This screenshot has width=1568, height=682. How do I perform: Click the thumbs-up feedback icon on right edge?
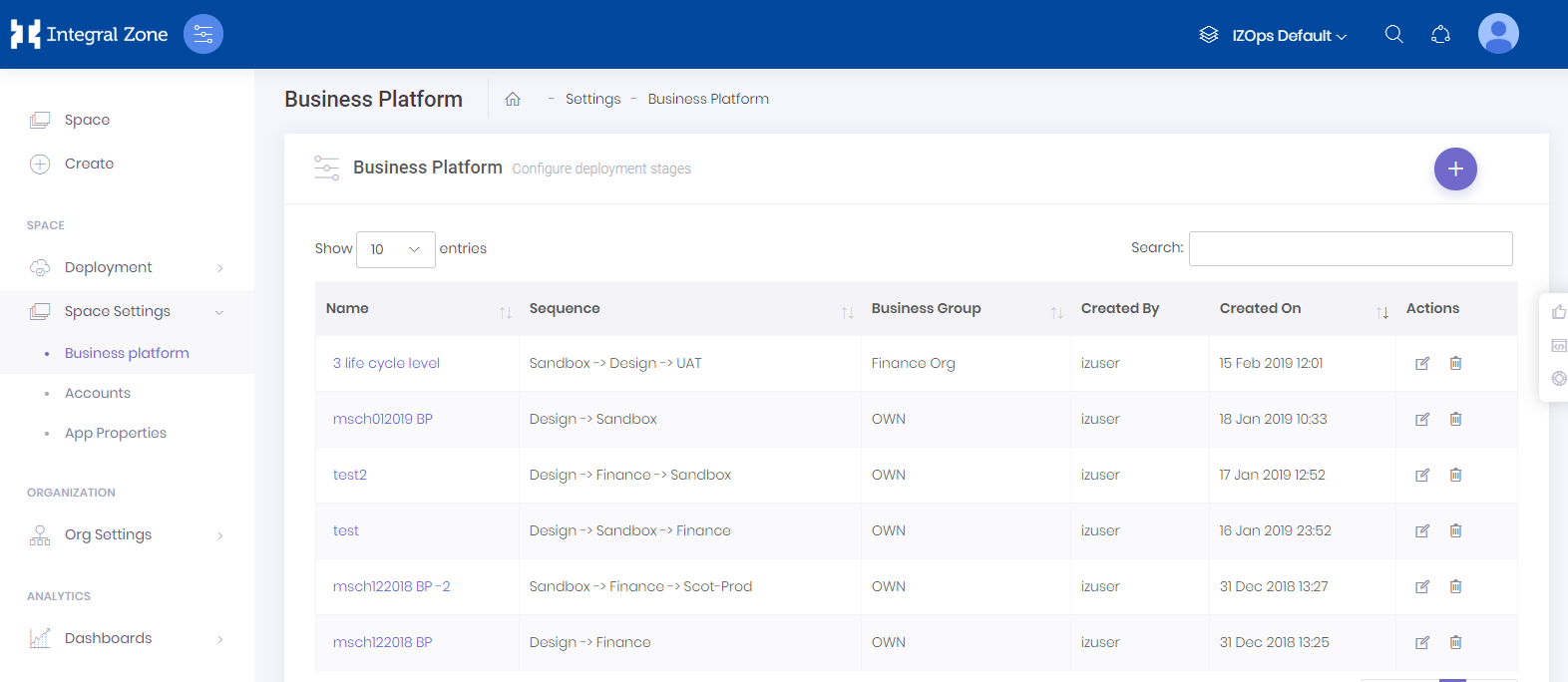(x=1559, y=313)
